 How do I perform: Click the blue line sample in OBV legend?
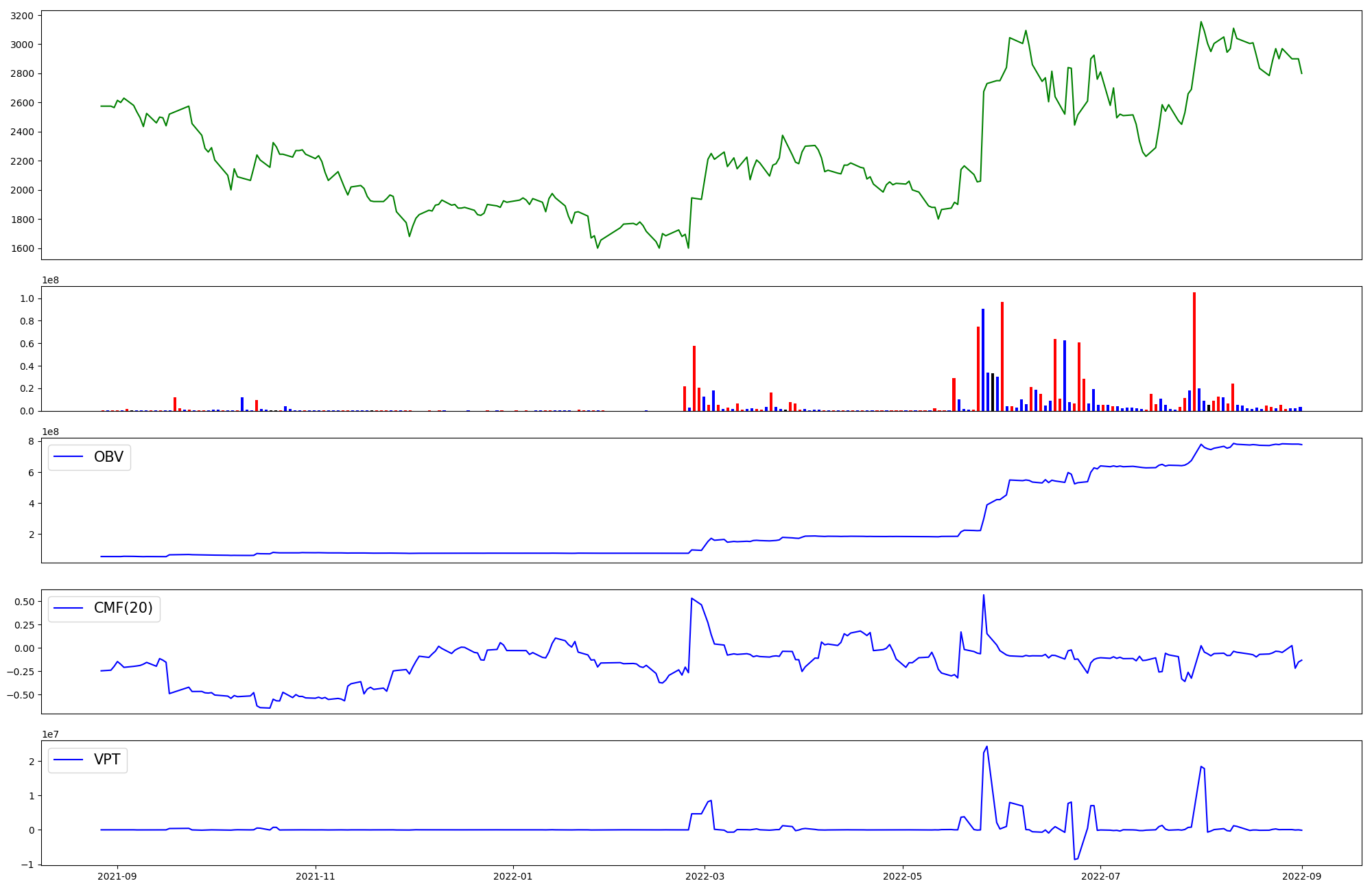(69, 457)
